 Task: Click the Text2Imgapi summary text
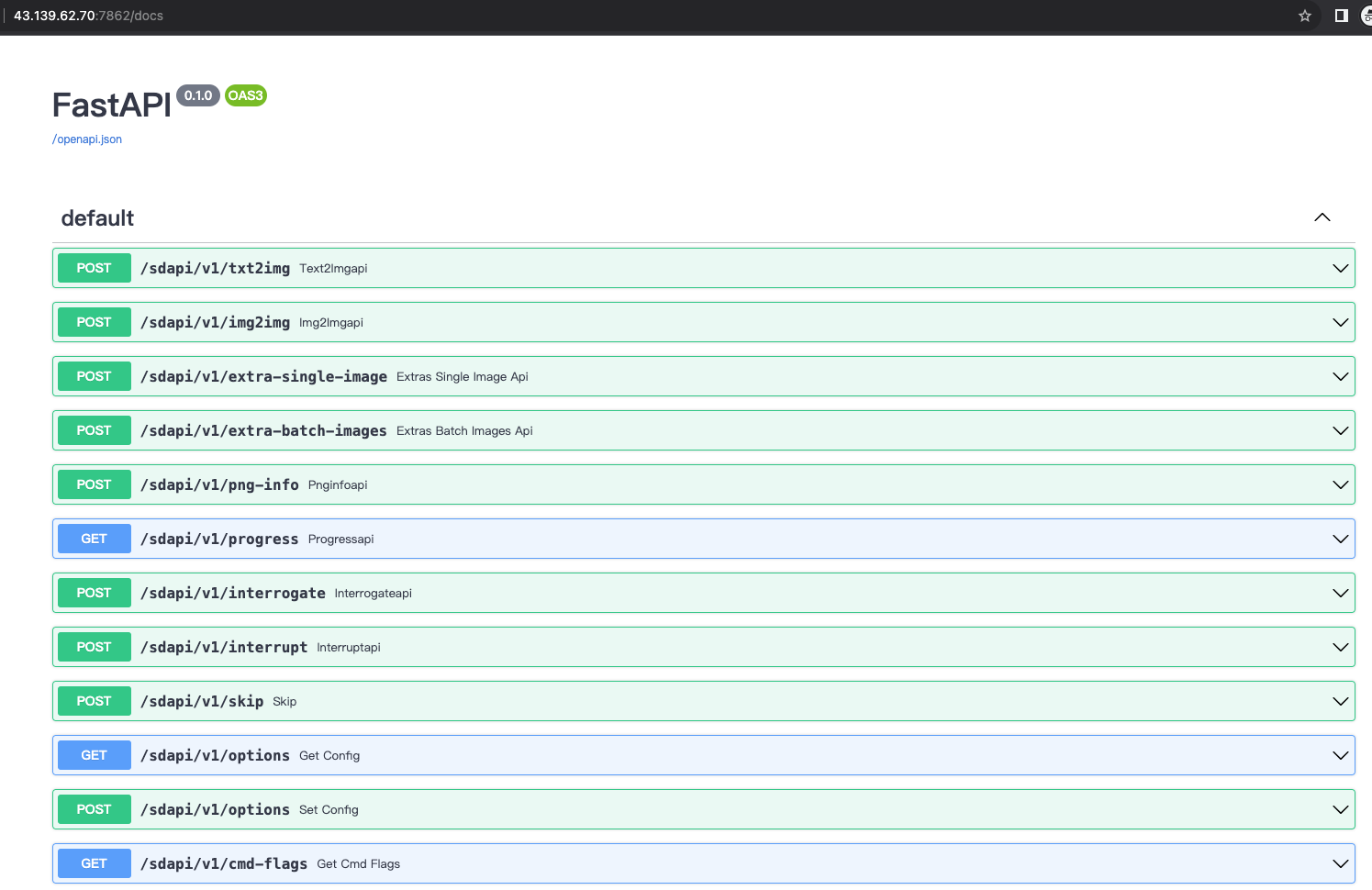(x=333, y=269)
